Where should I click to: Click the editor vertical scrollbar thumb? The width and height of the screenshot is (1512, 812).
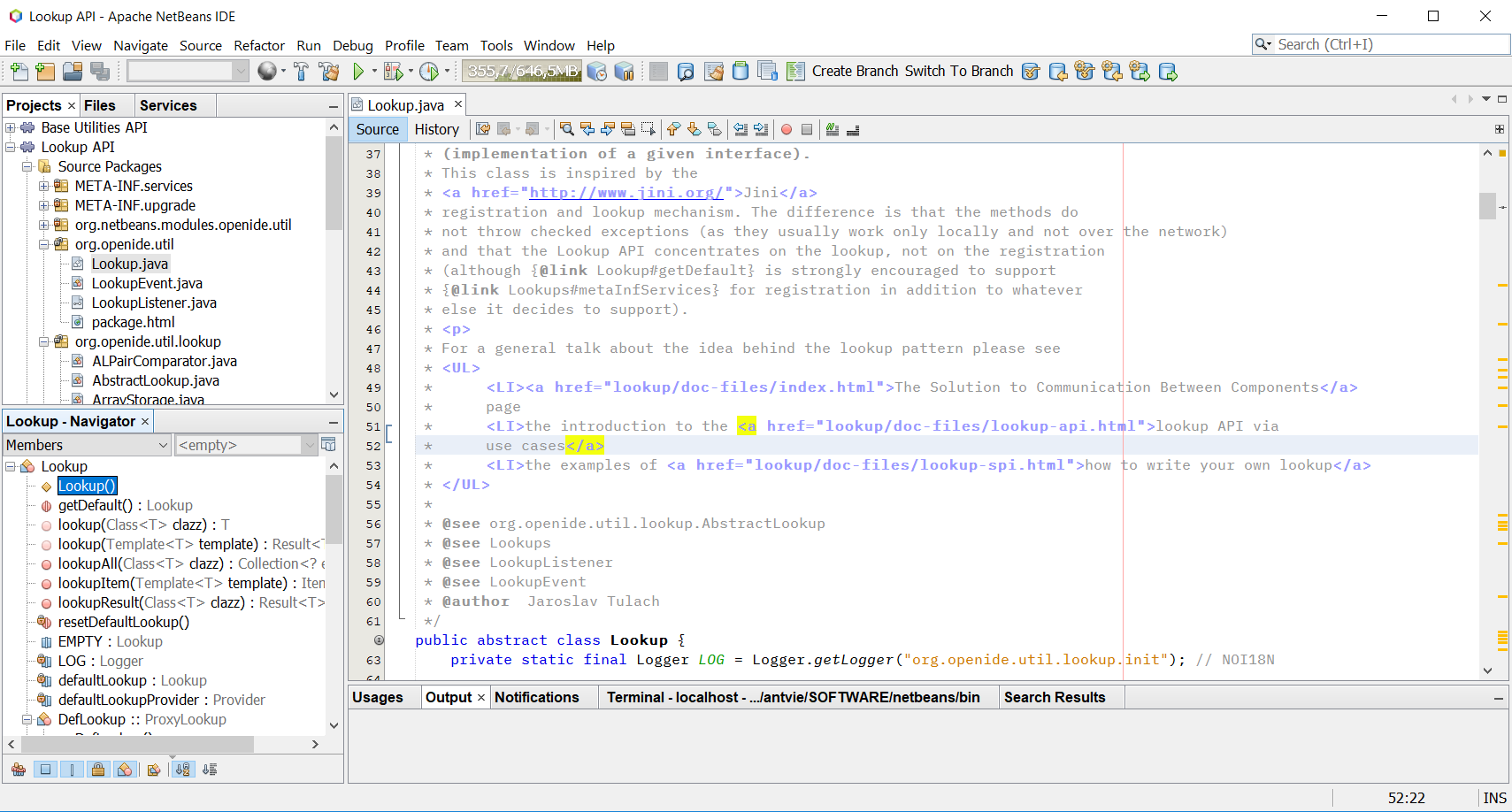tap(1487, 205)
